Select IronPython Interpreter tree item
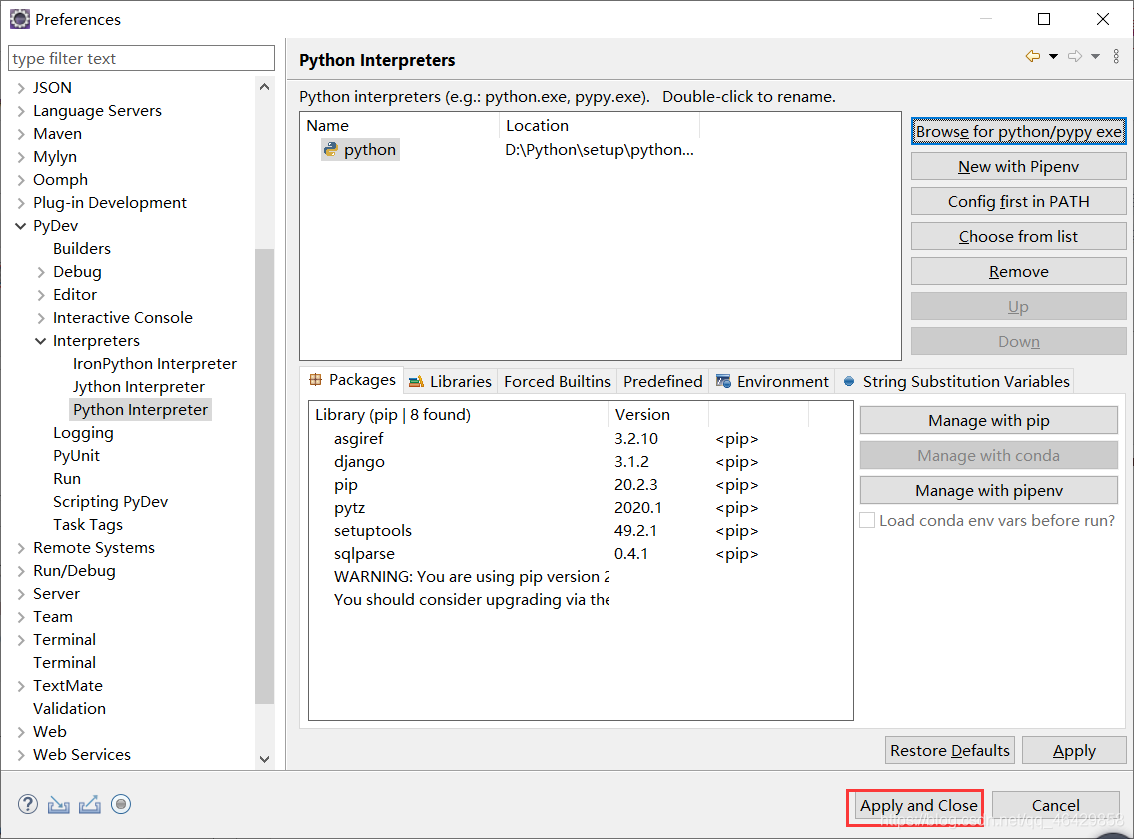 [155, 364]
